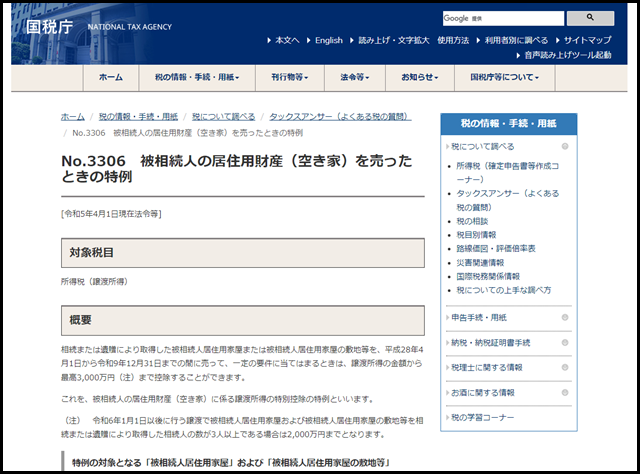Click the 所得税（譲渡所得） text
The image size is (640, 474).
[x=94, y=281]
